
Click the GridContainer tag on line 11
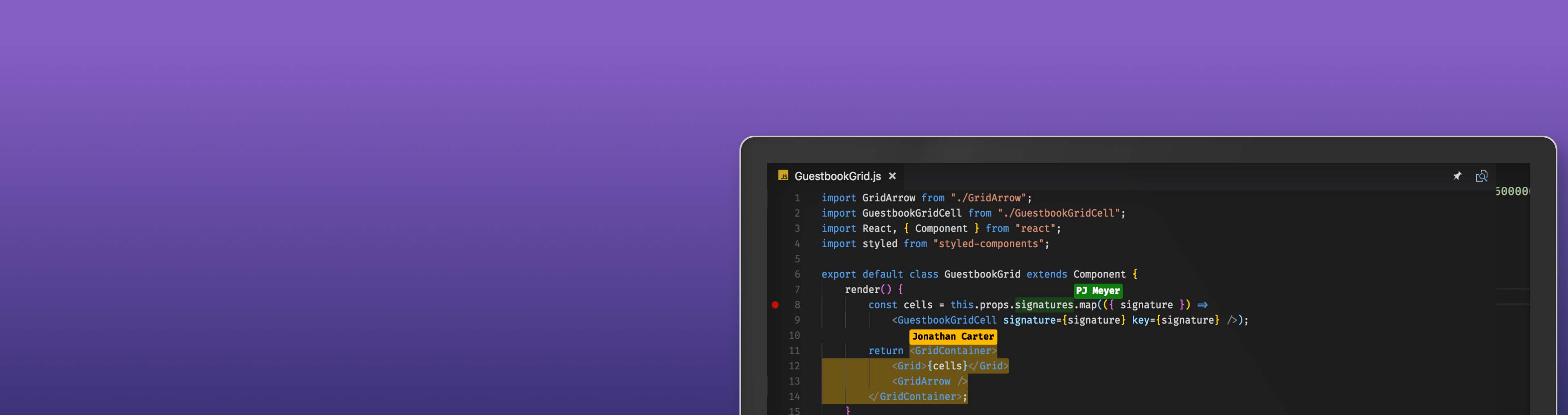(x=953, y=351)
